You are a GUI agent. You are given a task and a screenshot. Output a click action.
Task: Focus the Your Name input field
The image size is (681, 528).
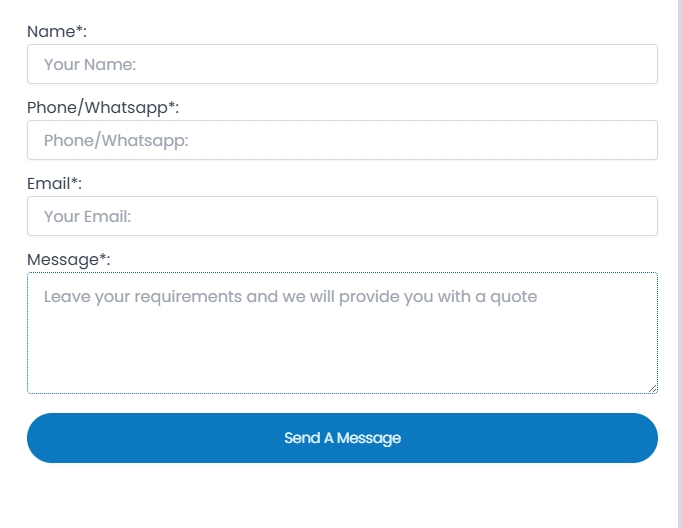(342, 64)
